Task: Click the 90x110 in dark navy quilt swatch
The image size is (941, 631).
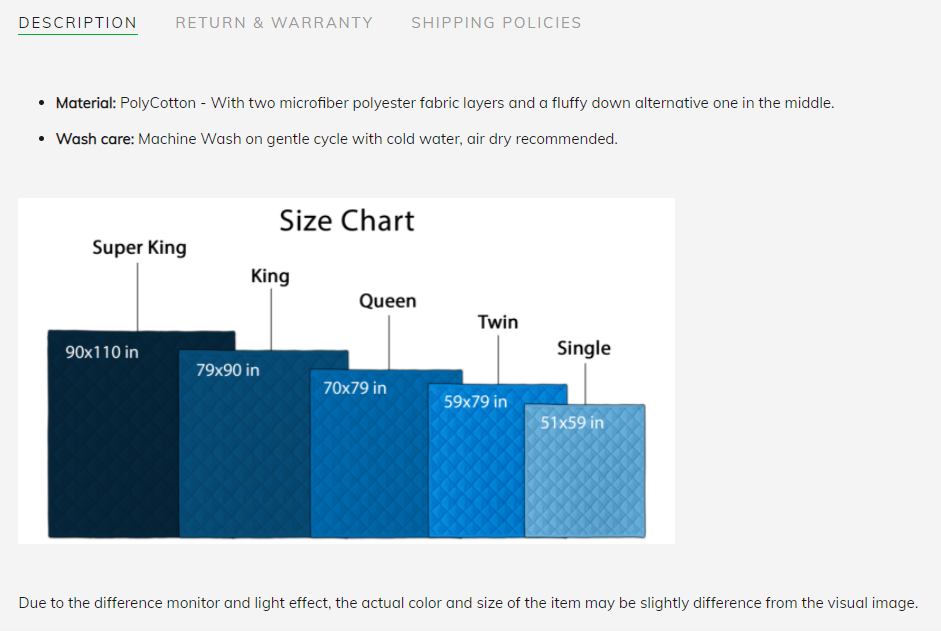Action: [x=113, y=433]
